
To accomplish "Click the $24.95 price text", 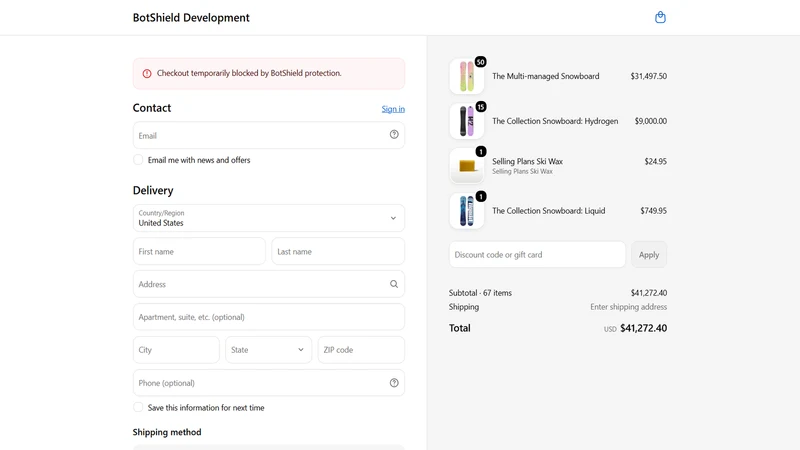I will point(656,161).
